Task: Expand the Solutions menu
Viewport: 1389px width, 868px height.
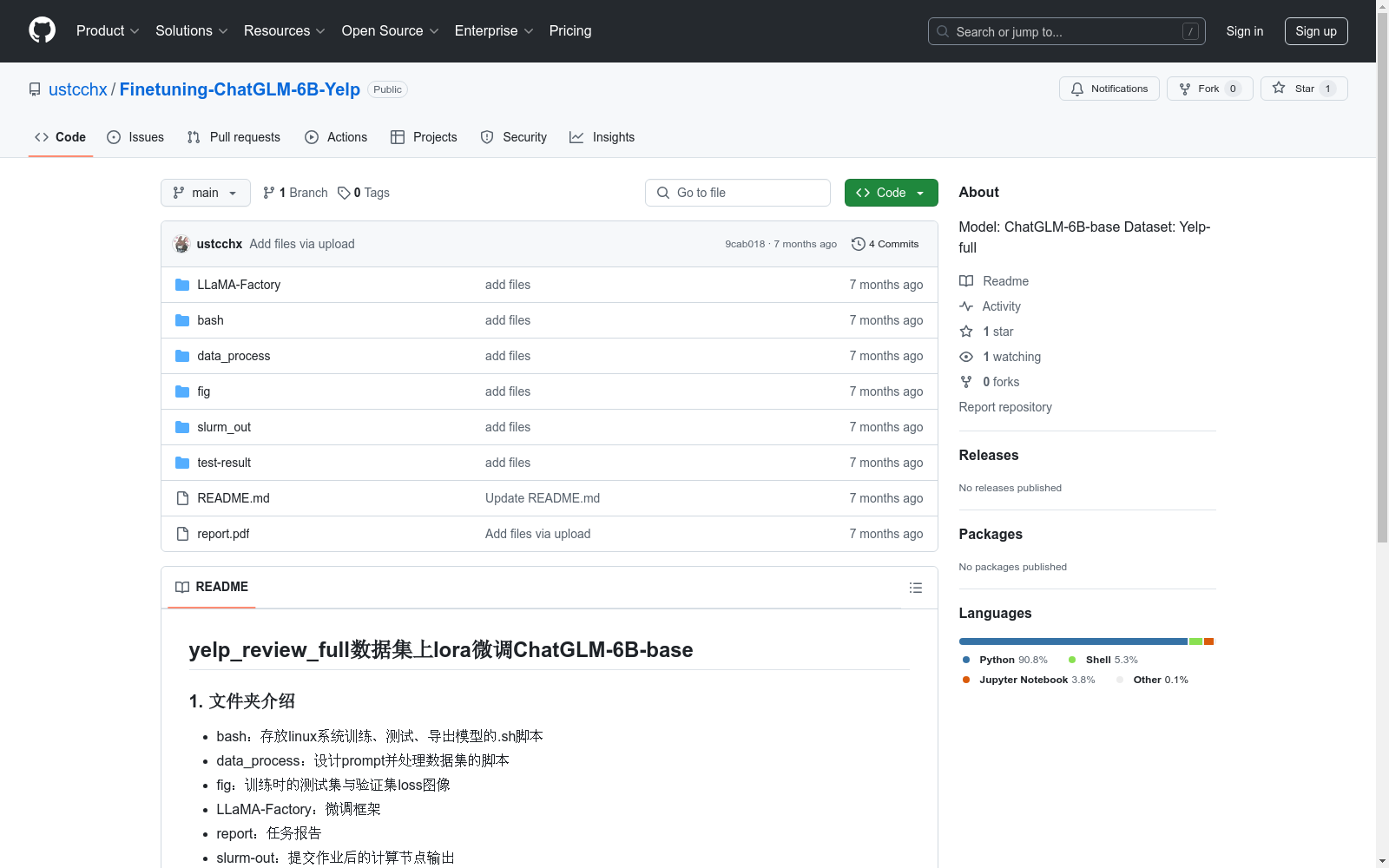Action: click(192, 30)
